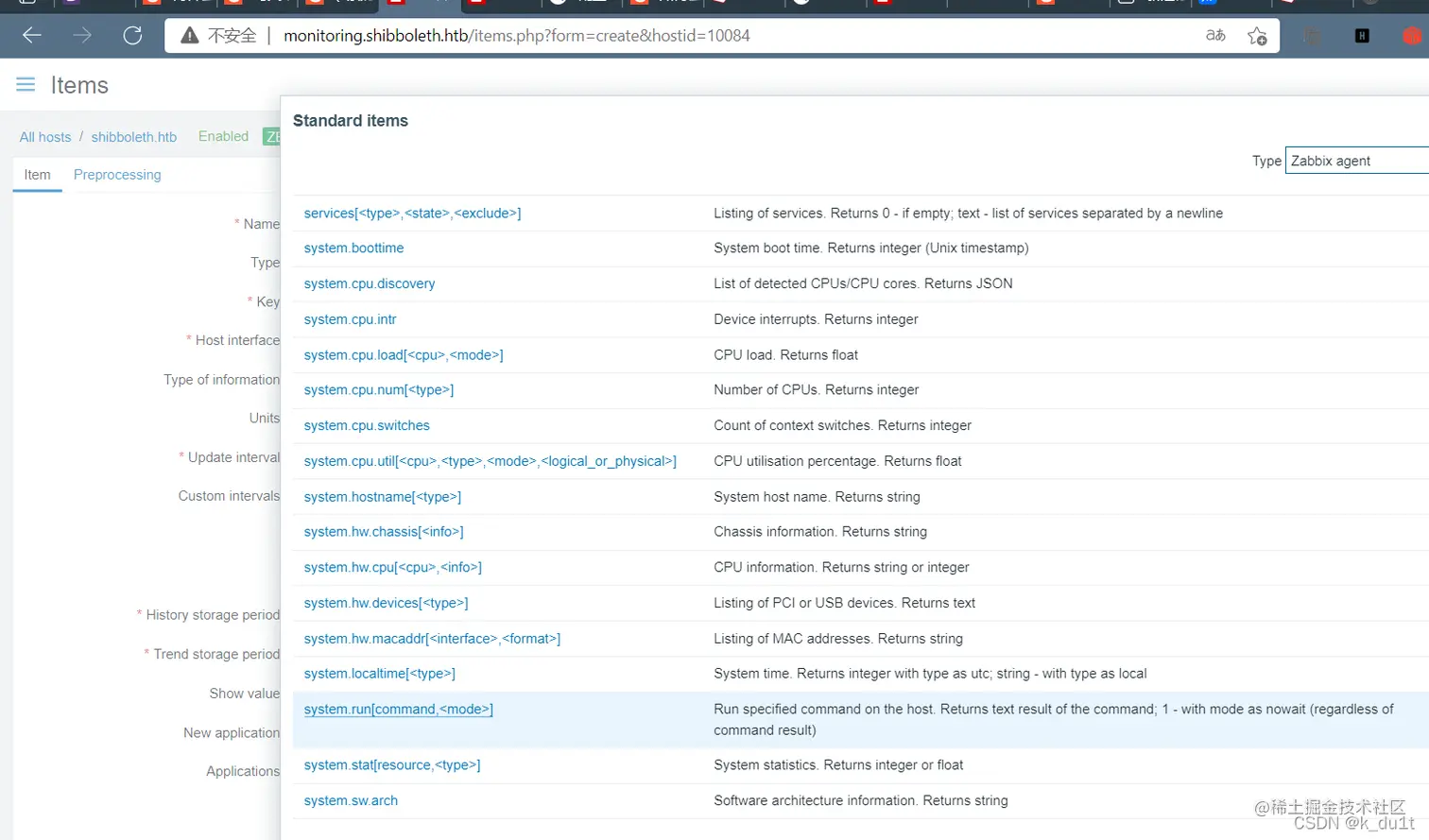Click 'Chassis information. Returns string' description

820,532
